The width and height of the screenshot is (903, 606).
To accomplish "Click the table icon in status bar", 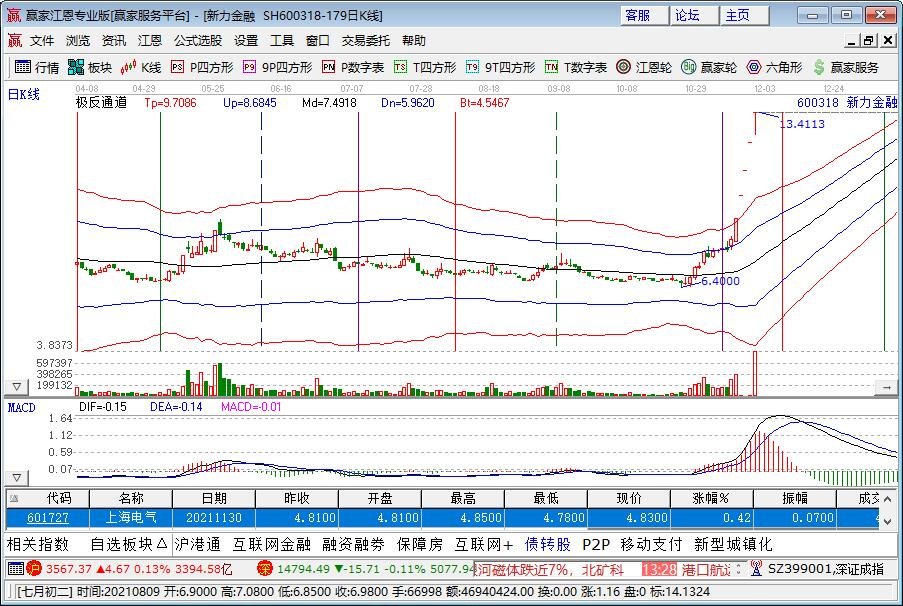I will pyautogui.click(x=16, y=569).
